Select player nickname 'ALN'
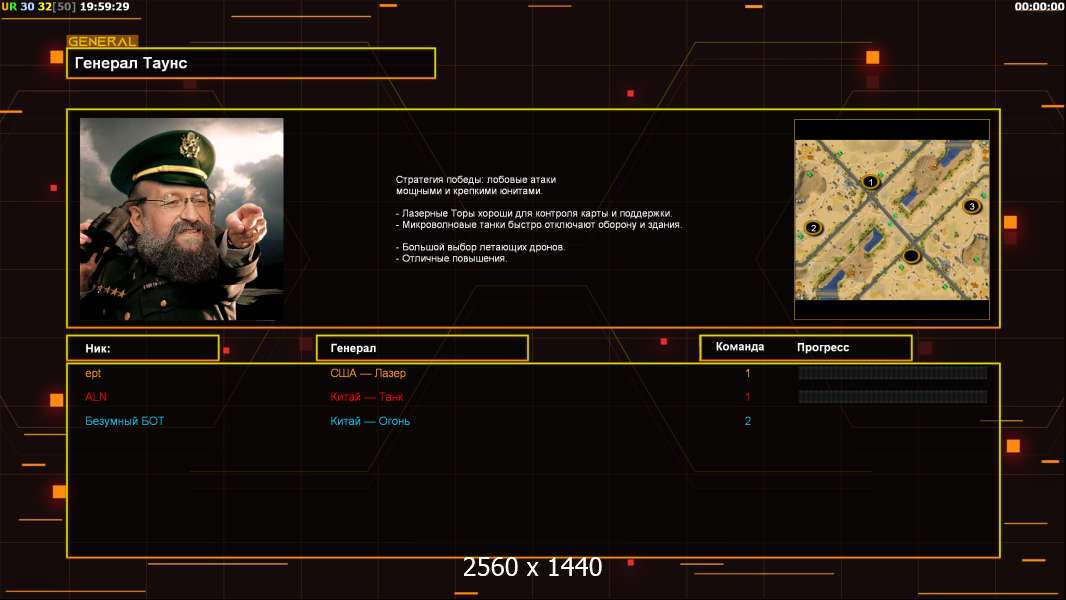This screenshot has width=1066, height=600. coord(96,397)
